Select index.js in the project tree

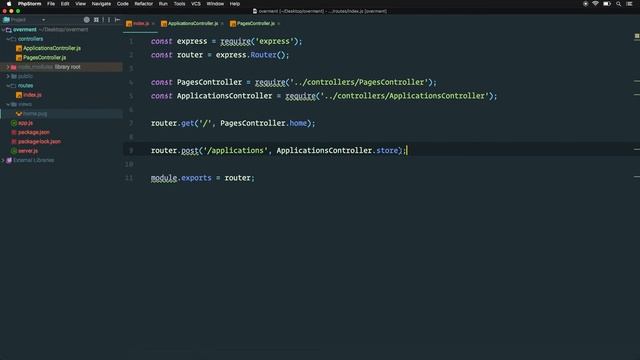(x=32, y=95)
